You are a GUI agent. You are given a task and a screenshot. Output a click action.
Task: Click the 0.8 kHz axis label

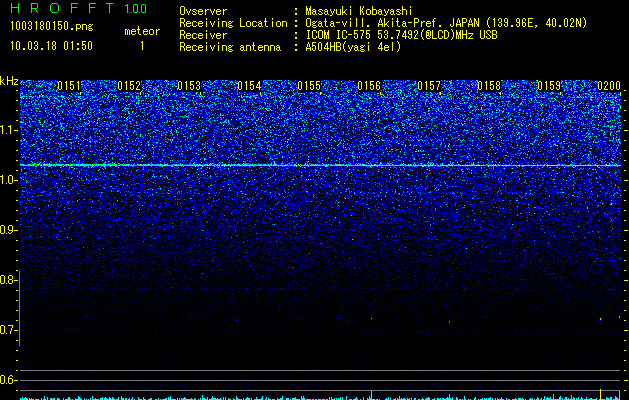(7, 280)
